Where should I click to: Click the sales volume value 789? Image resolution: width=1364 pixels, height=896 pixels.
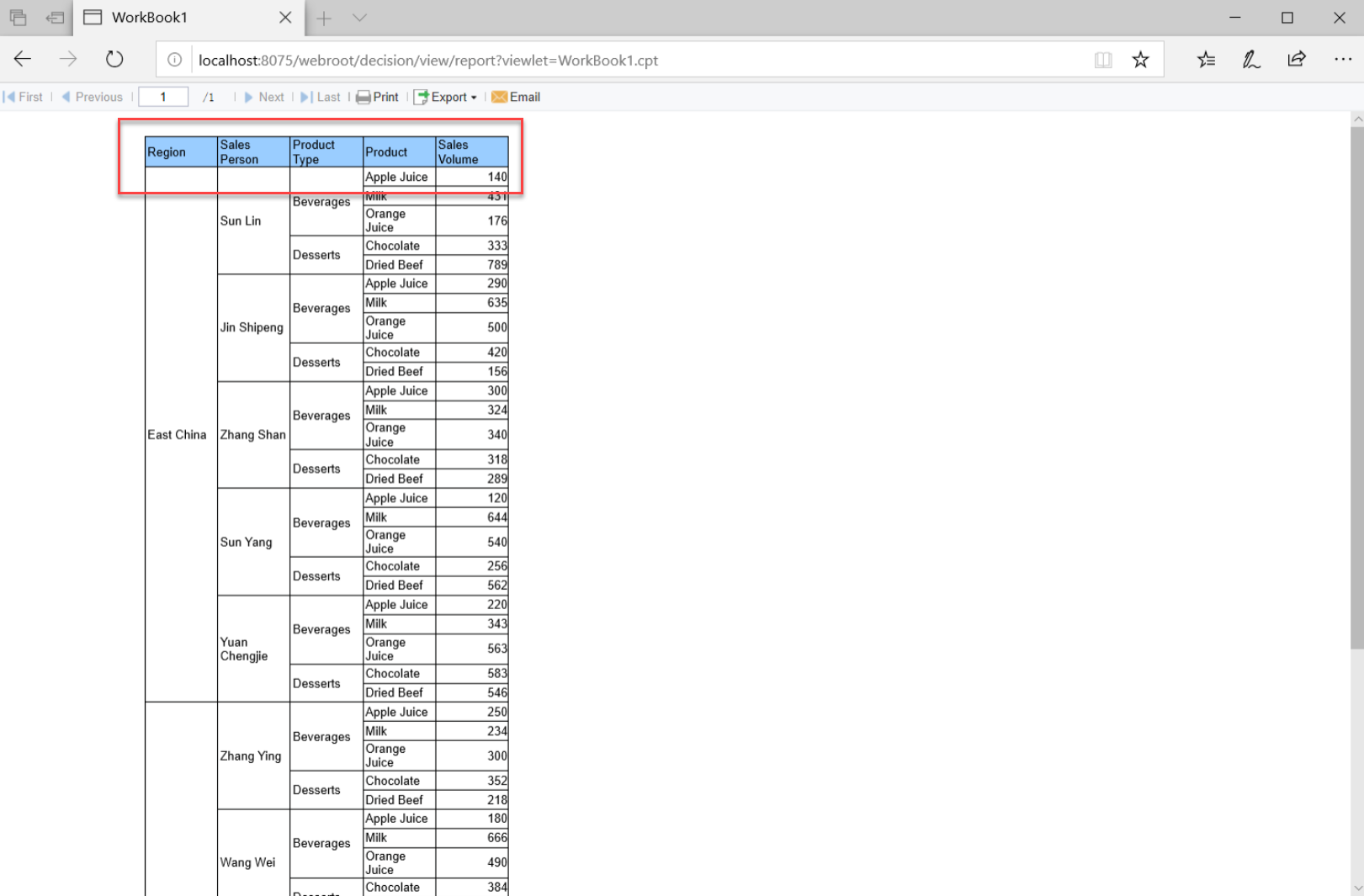pos(472,264)
